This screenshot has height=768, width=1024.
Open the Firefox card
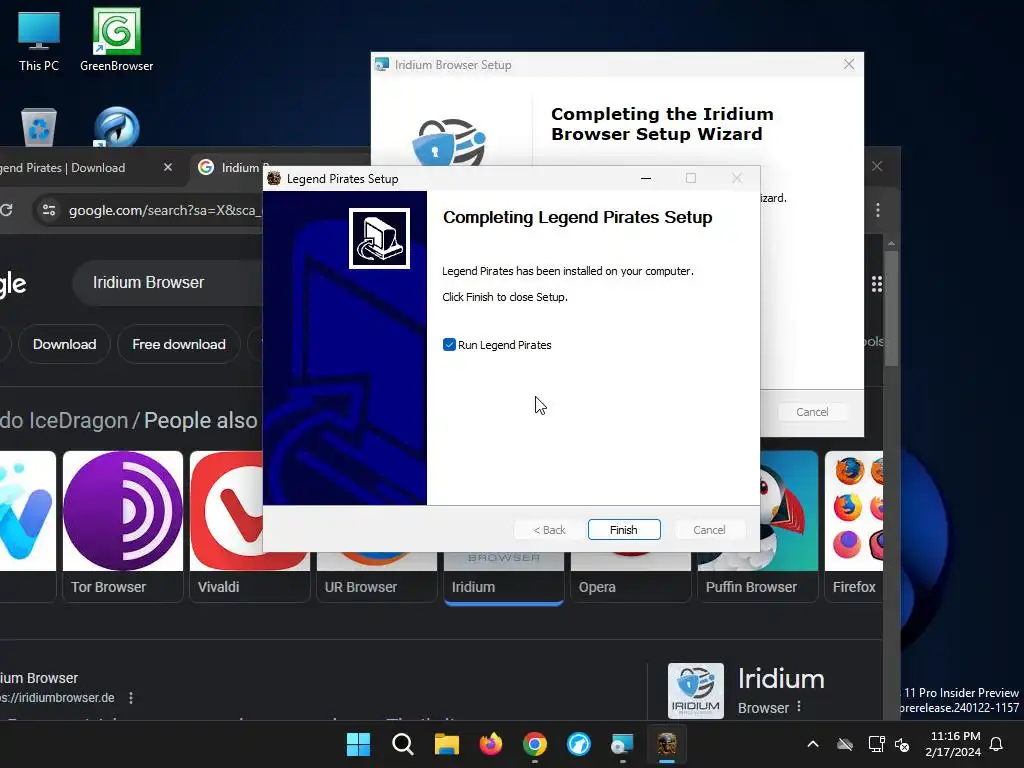click(x=854, y=526)
